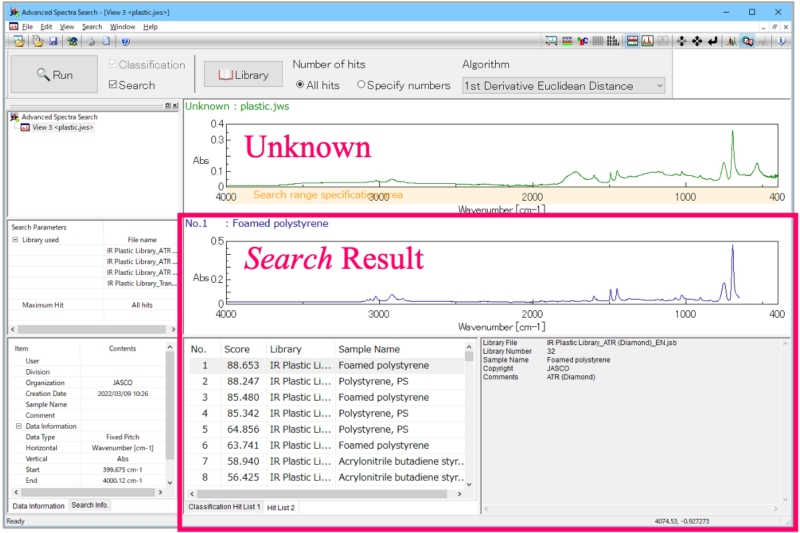Select the Specify numbers radio button
800x533 pixels.
(x=361, y=85)
